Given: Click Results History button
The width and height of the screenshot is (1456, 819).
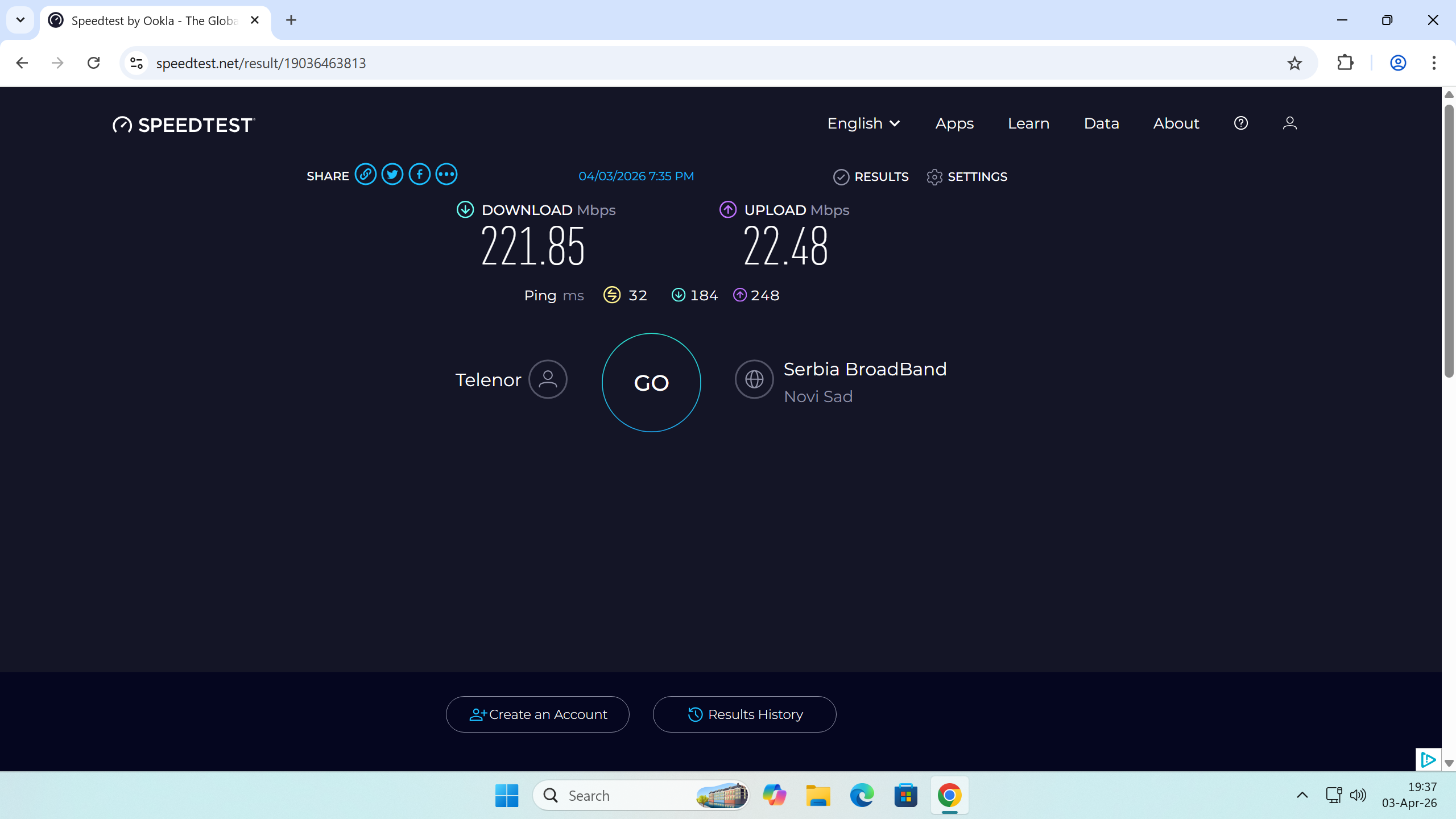Looking at the screenshot, I should 744,714.
